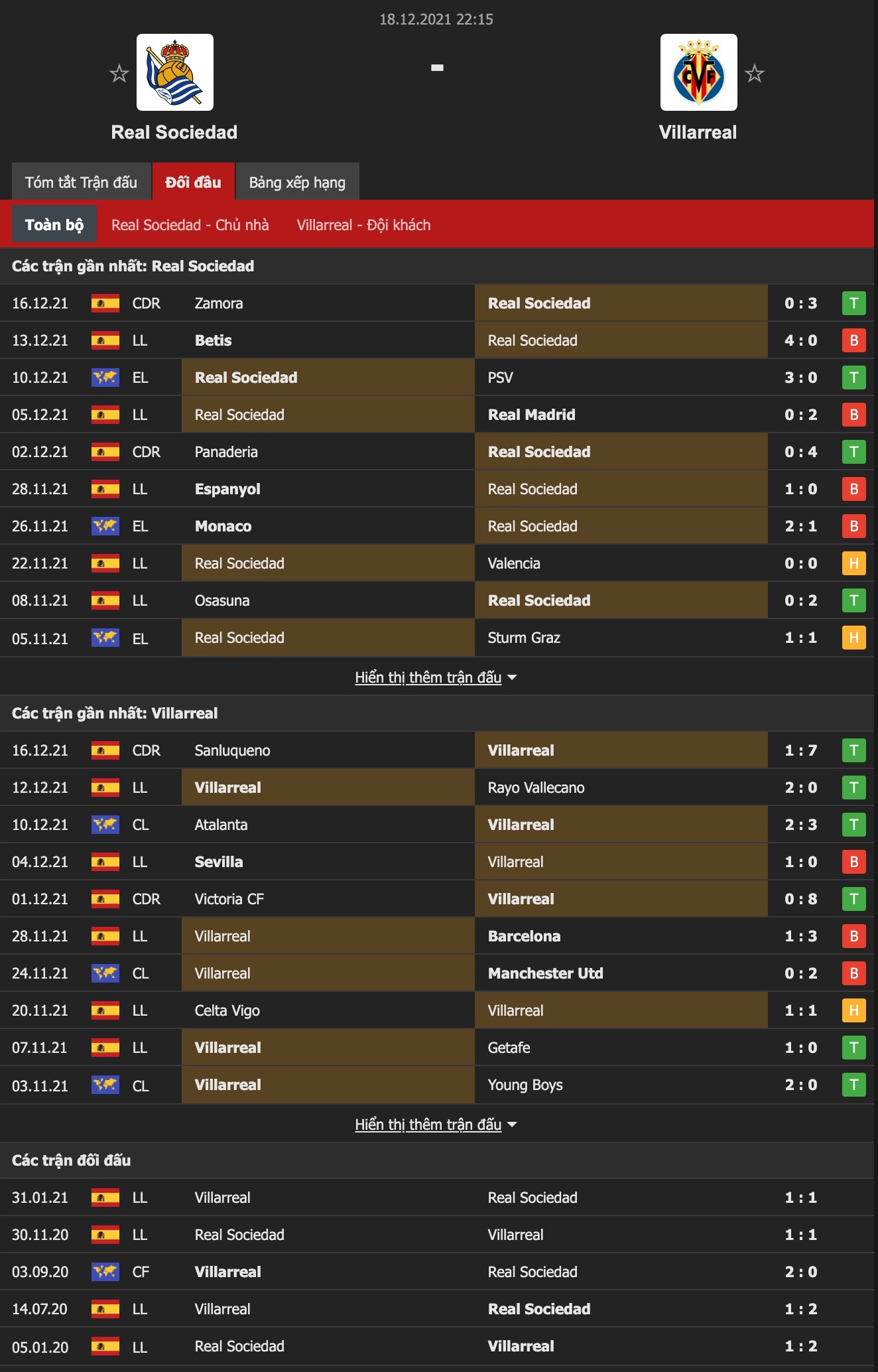Viewport: 878px width, 1372px height.
Task: Click the loss badge for Manchester Utd match
Action: (854, 973)
